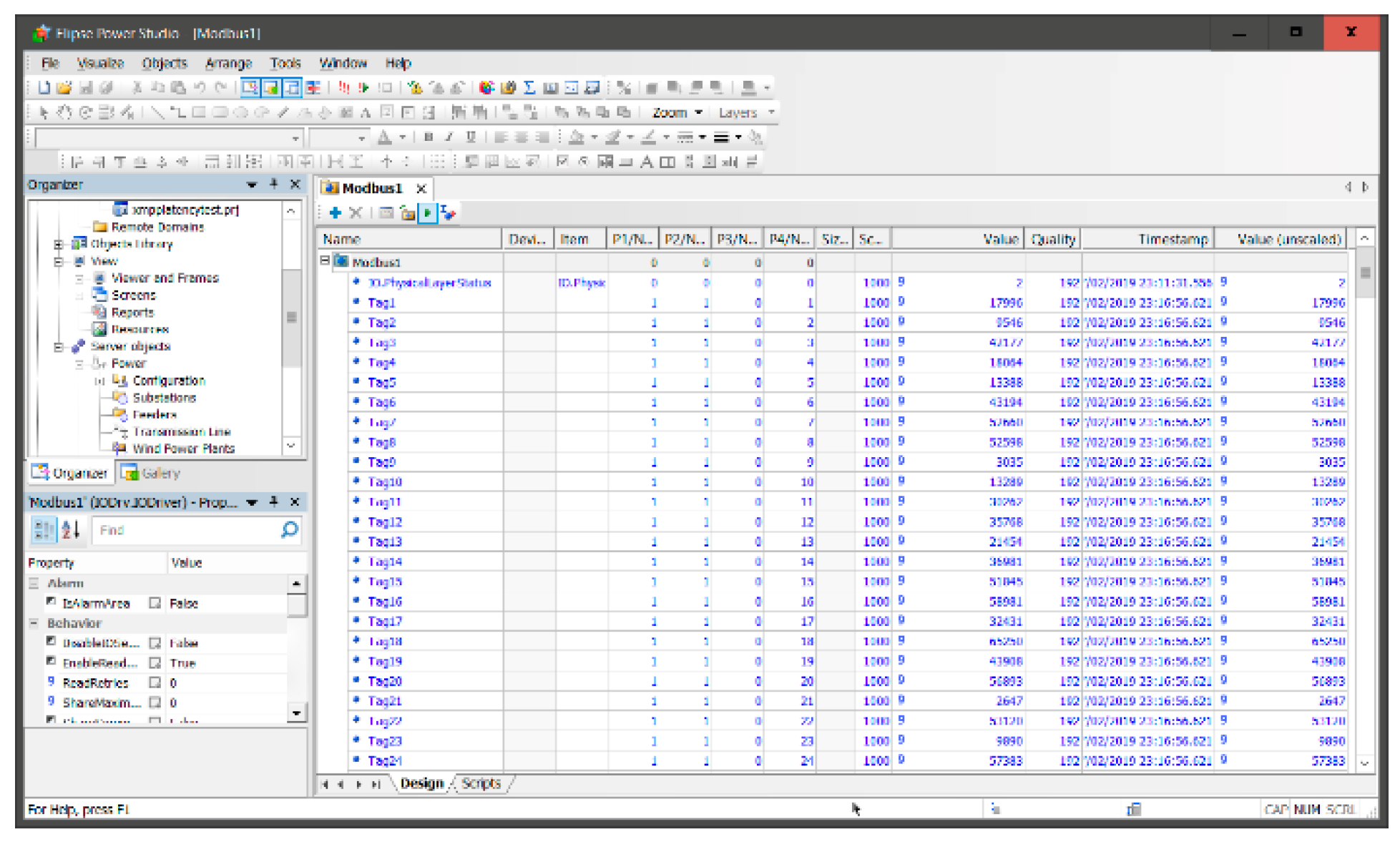1400x842 pixels.
Task: Toggle the IsAlarmArea checkbox
Action: click(x=155, y=603)
